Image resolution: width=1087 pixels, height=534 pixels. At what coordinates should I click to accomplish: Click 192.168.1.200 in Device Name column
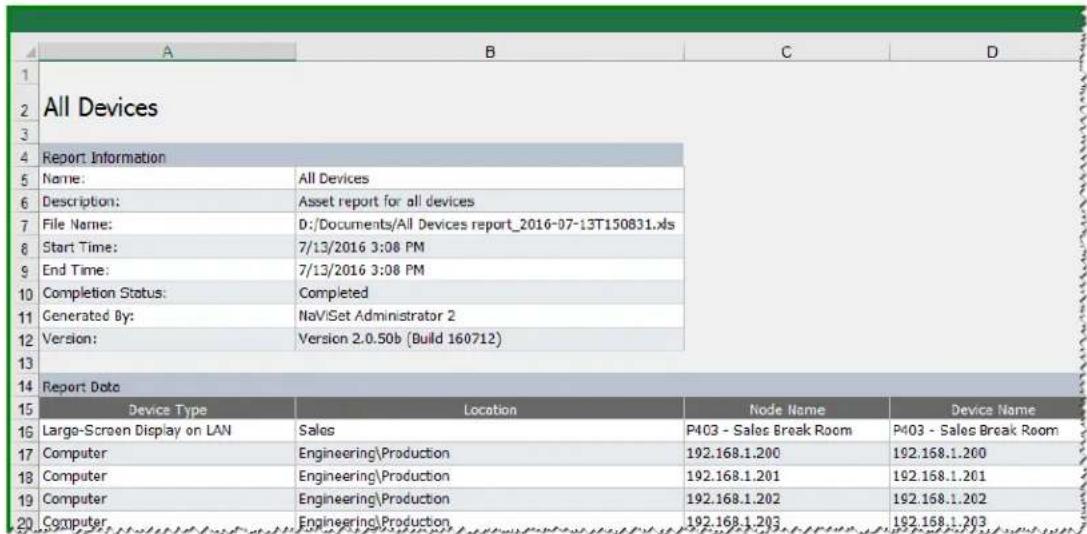pos(986,454)
